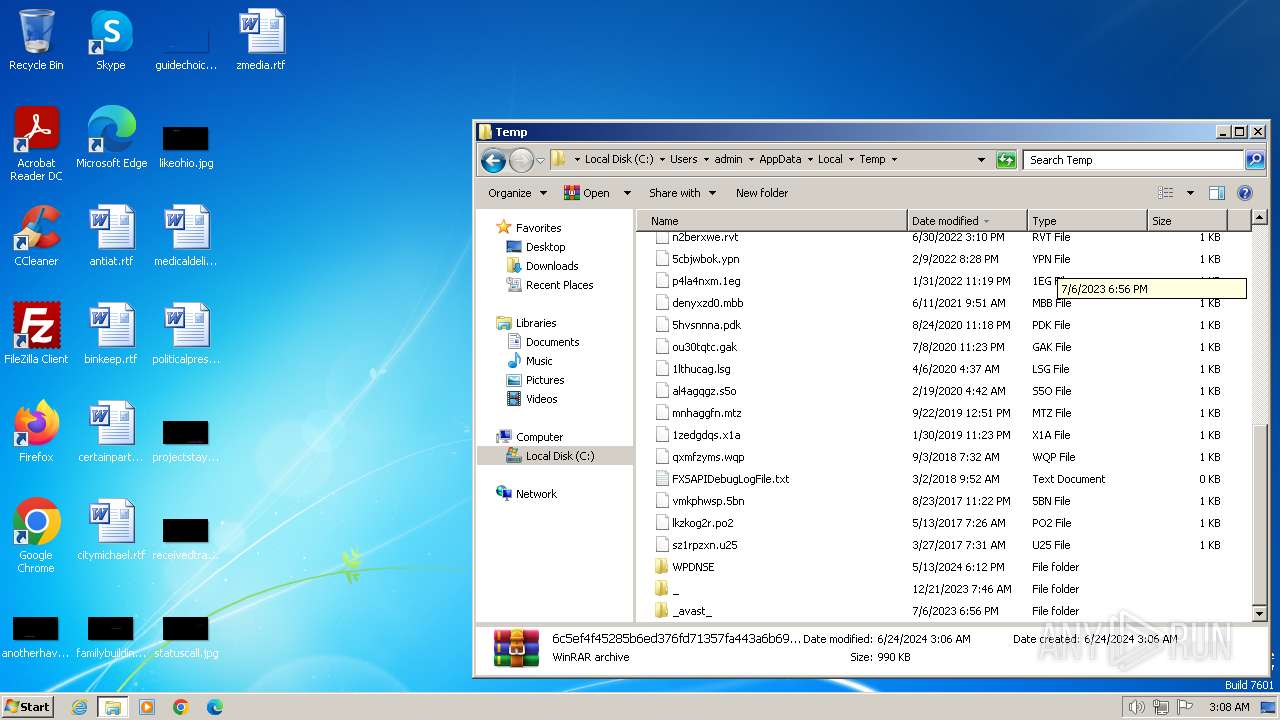Select Pictures library
1280x720 pixels.
click(545, 380)
